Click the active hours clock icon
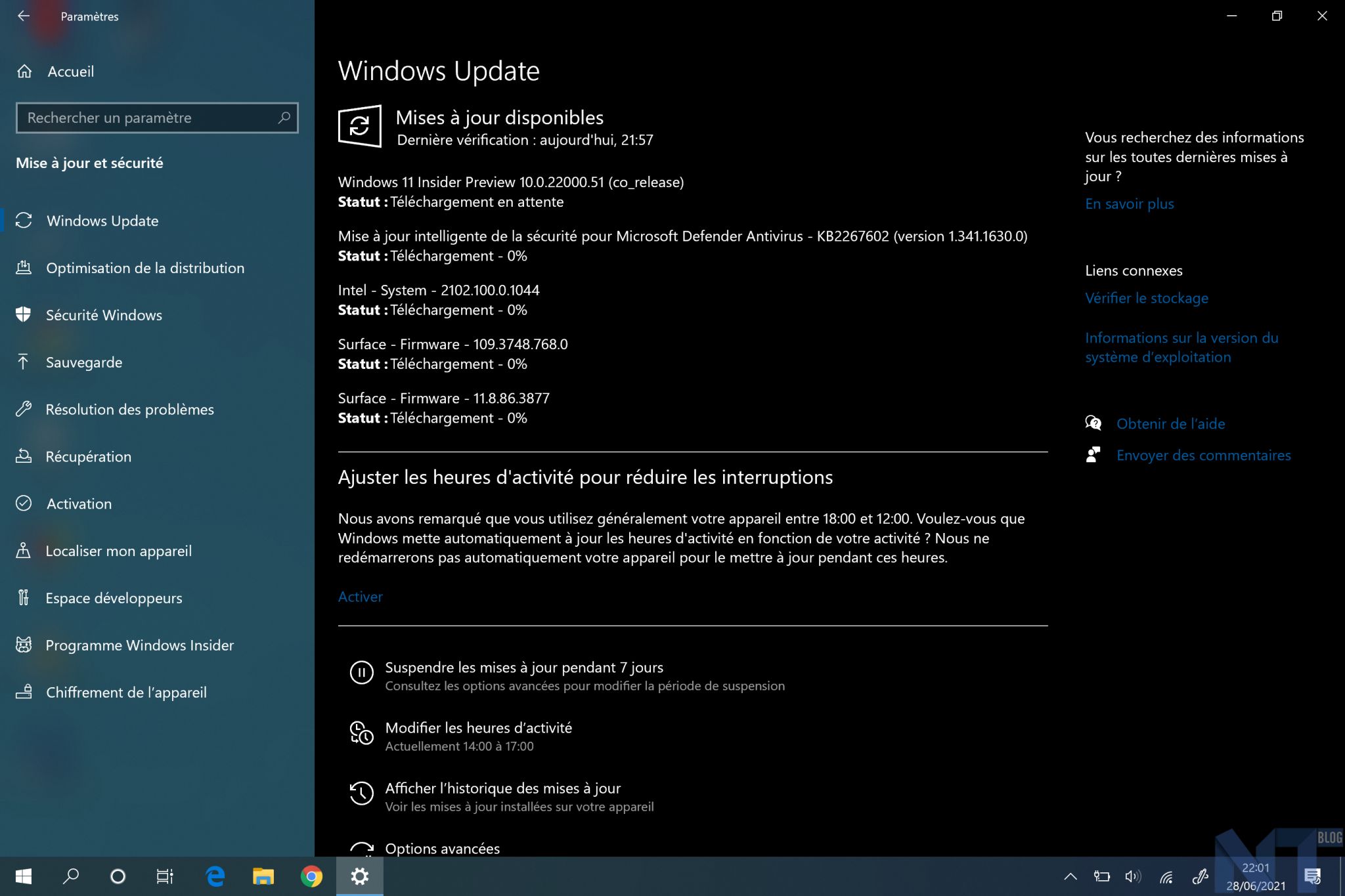 (361, 733)
